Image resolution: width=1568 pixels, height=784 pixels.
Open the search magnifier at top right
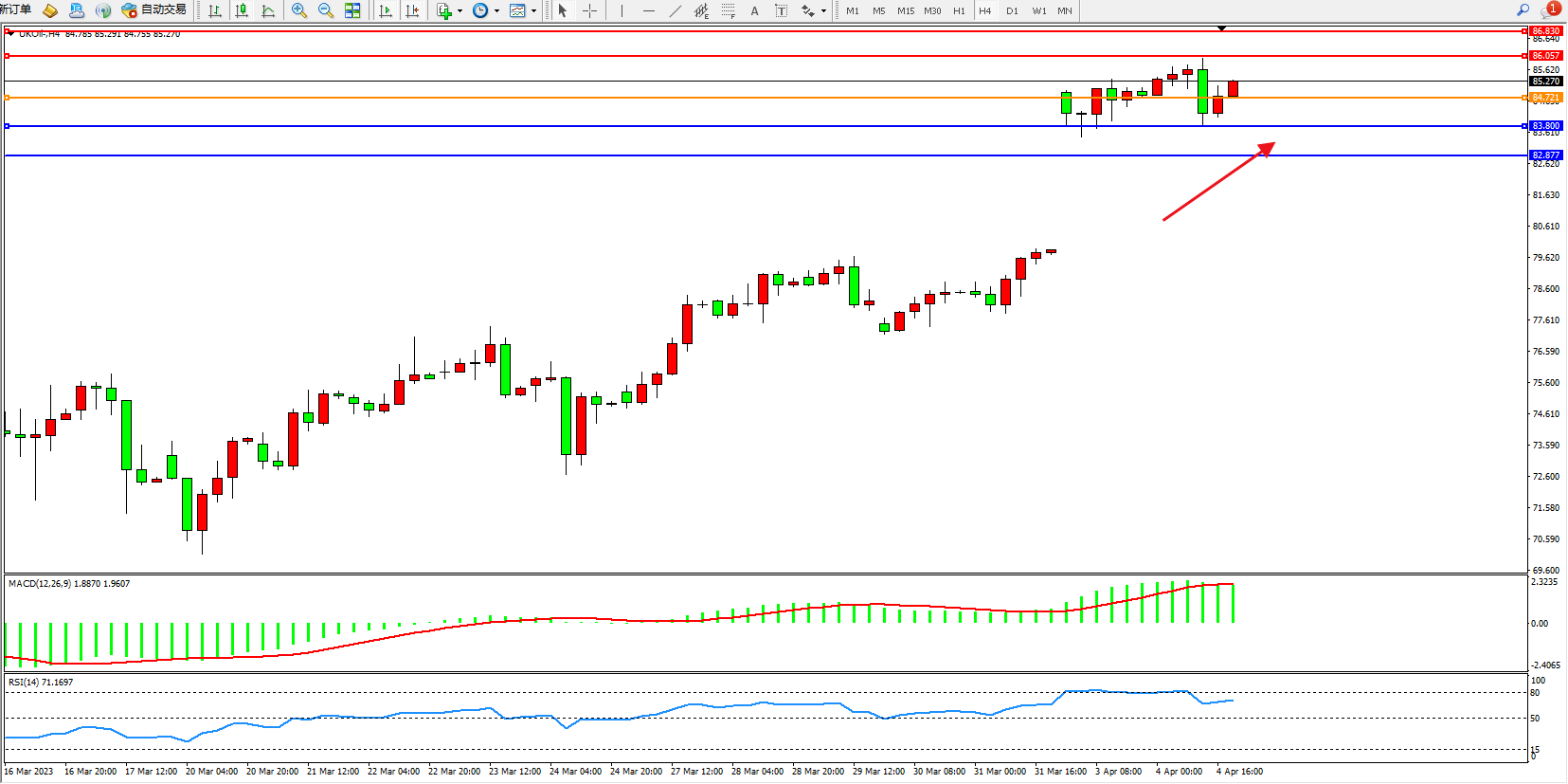pos(1523,10)
